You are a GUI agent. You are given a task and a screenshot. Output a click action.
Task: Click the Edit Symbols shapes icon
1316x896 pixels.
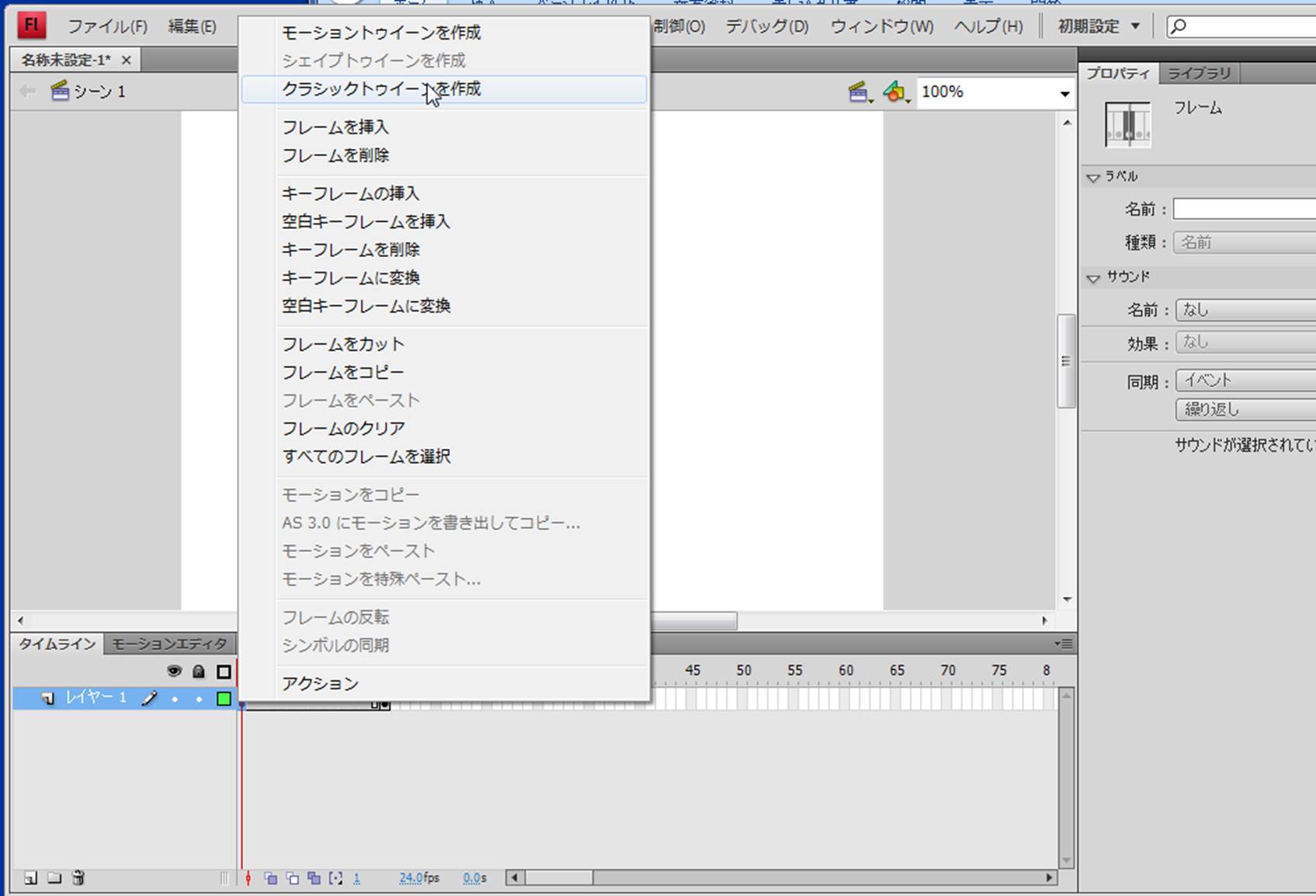pyautogui.click(x=895, y=92)
